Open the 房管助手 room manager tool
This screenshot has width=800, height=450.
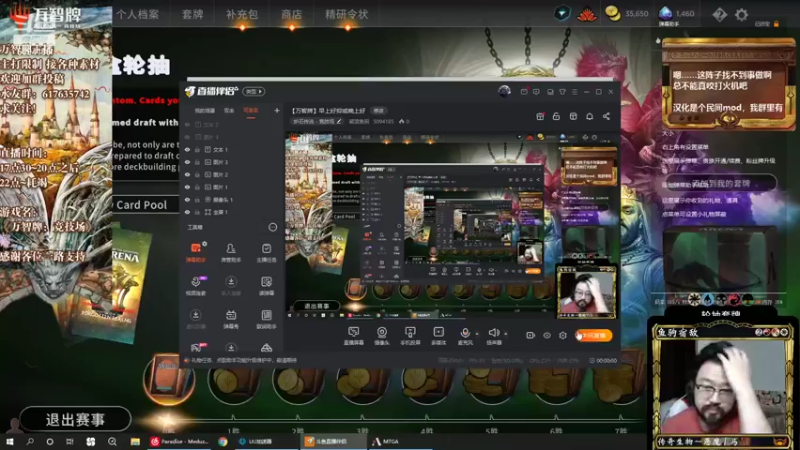point(231,252)
